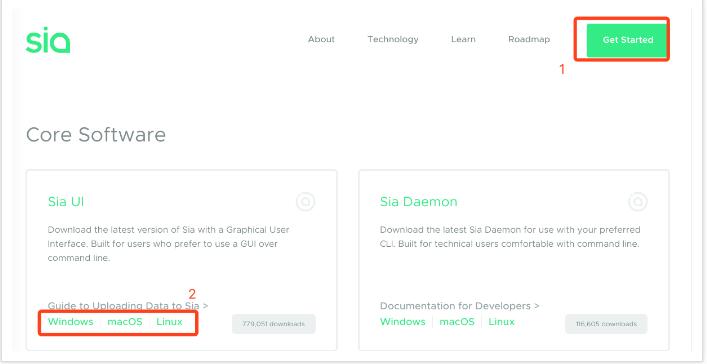
Task: Go to the Learn page
Action: (x=463, y=39)
